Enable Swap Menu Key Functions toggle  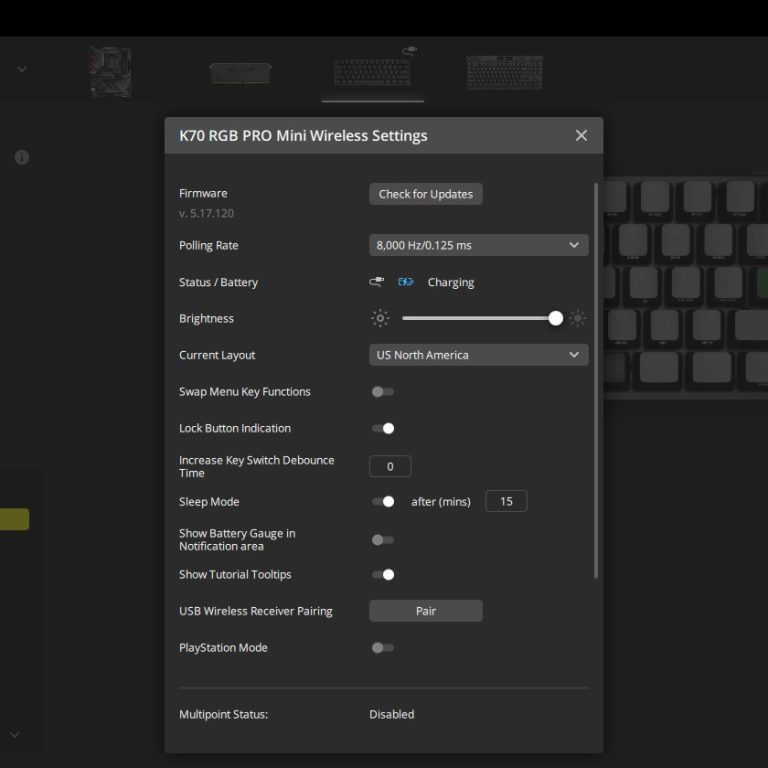tap(382, 392)
